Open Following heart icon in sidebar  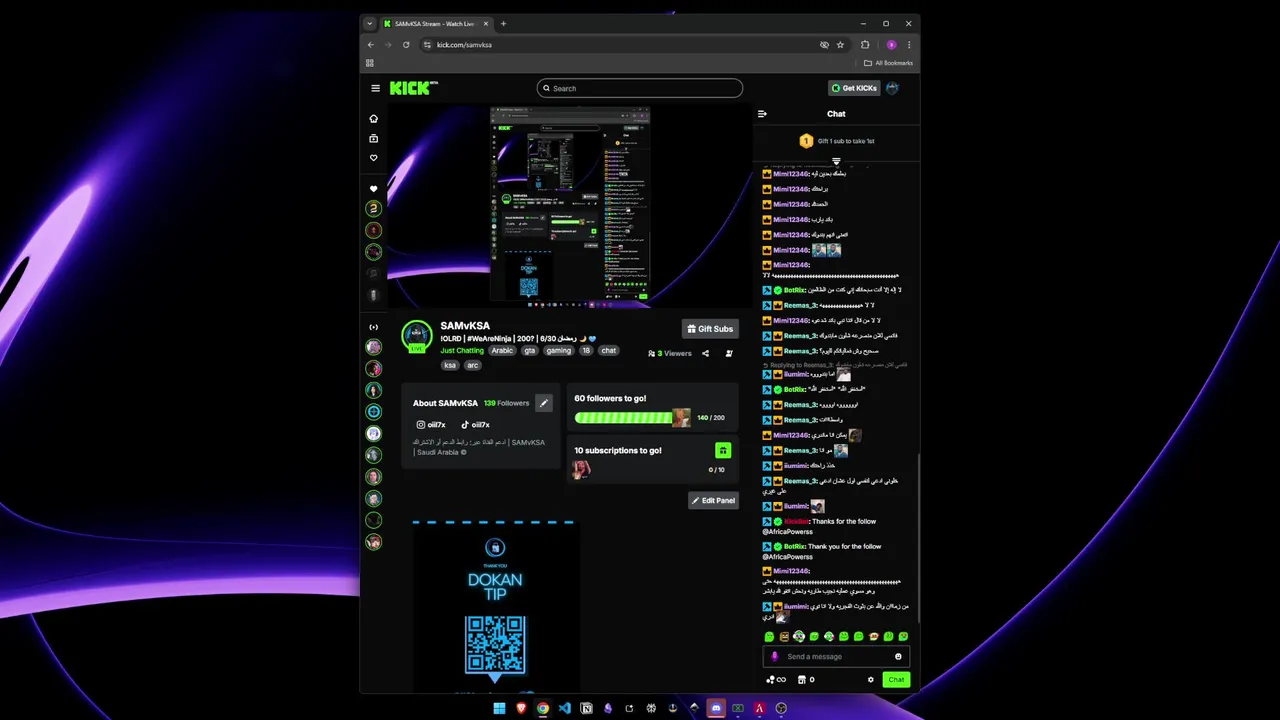(x=374, y=158)
